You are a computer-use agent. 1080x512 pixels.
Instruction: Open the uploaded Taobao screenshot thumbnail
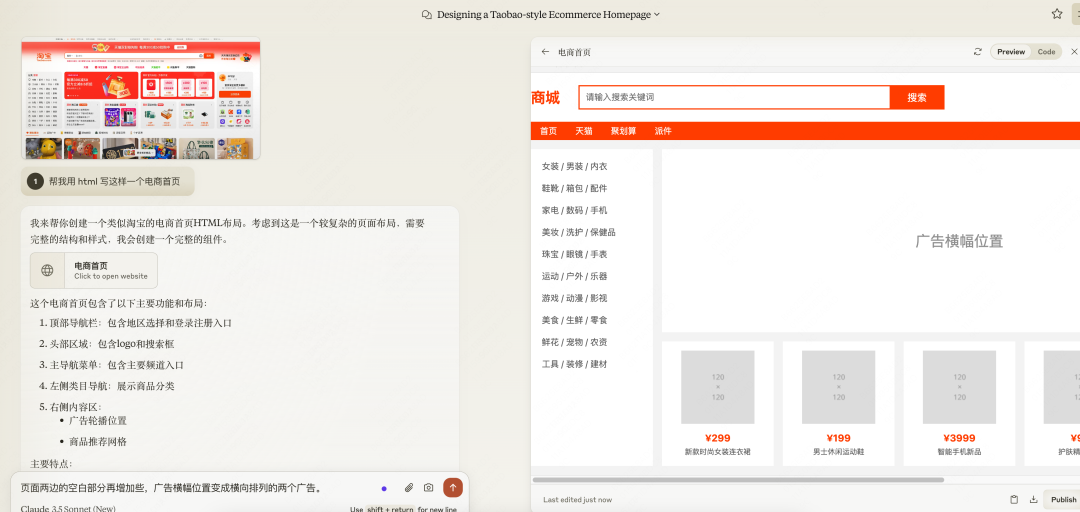141,98
